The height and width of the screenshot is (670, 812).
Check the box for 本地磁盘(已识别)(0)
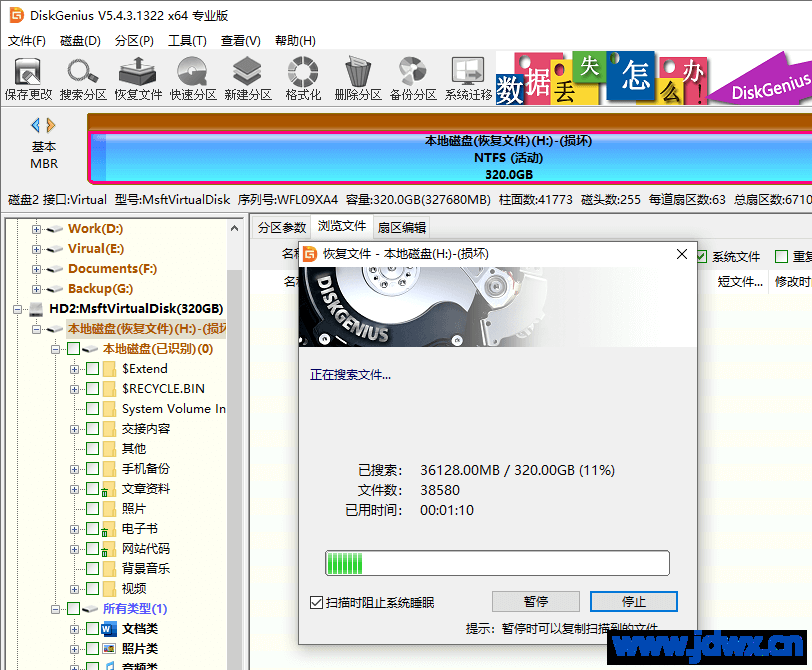click(74, 349)
